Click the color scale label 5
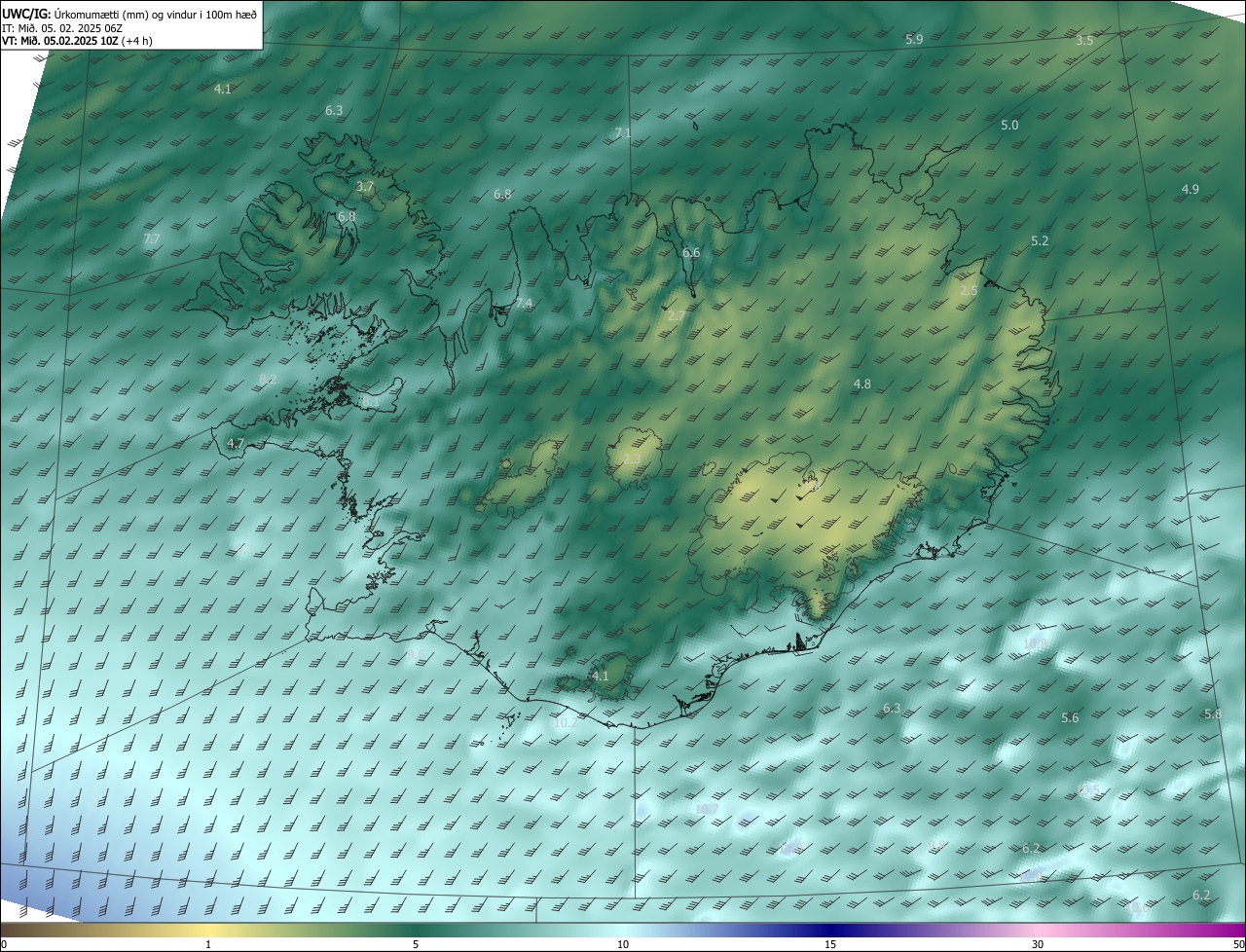 click(x=416, y=944)
